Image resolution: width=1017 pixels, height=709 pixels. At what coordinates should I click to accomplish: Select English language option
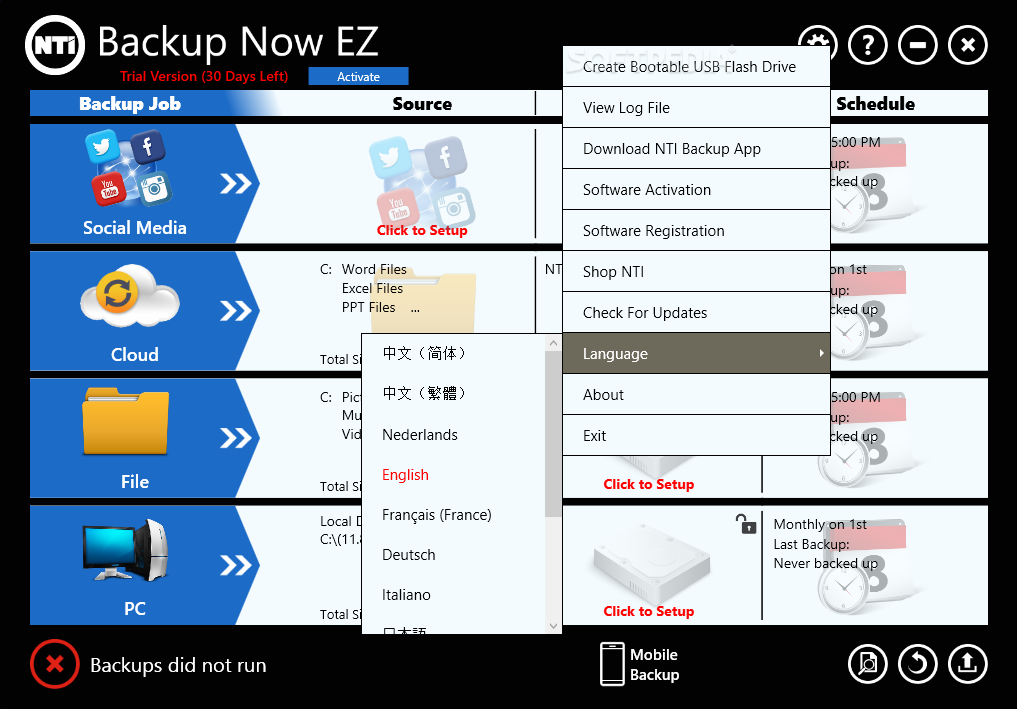click(x=454, y=474)
